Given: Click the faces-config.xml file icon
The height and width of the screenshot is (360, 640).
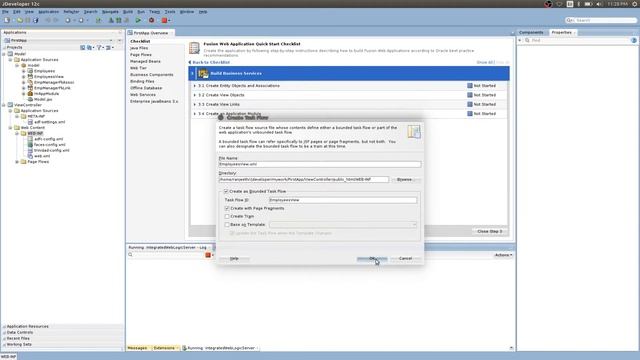Looking at the screenshot, I should (30, 144).
